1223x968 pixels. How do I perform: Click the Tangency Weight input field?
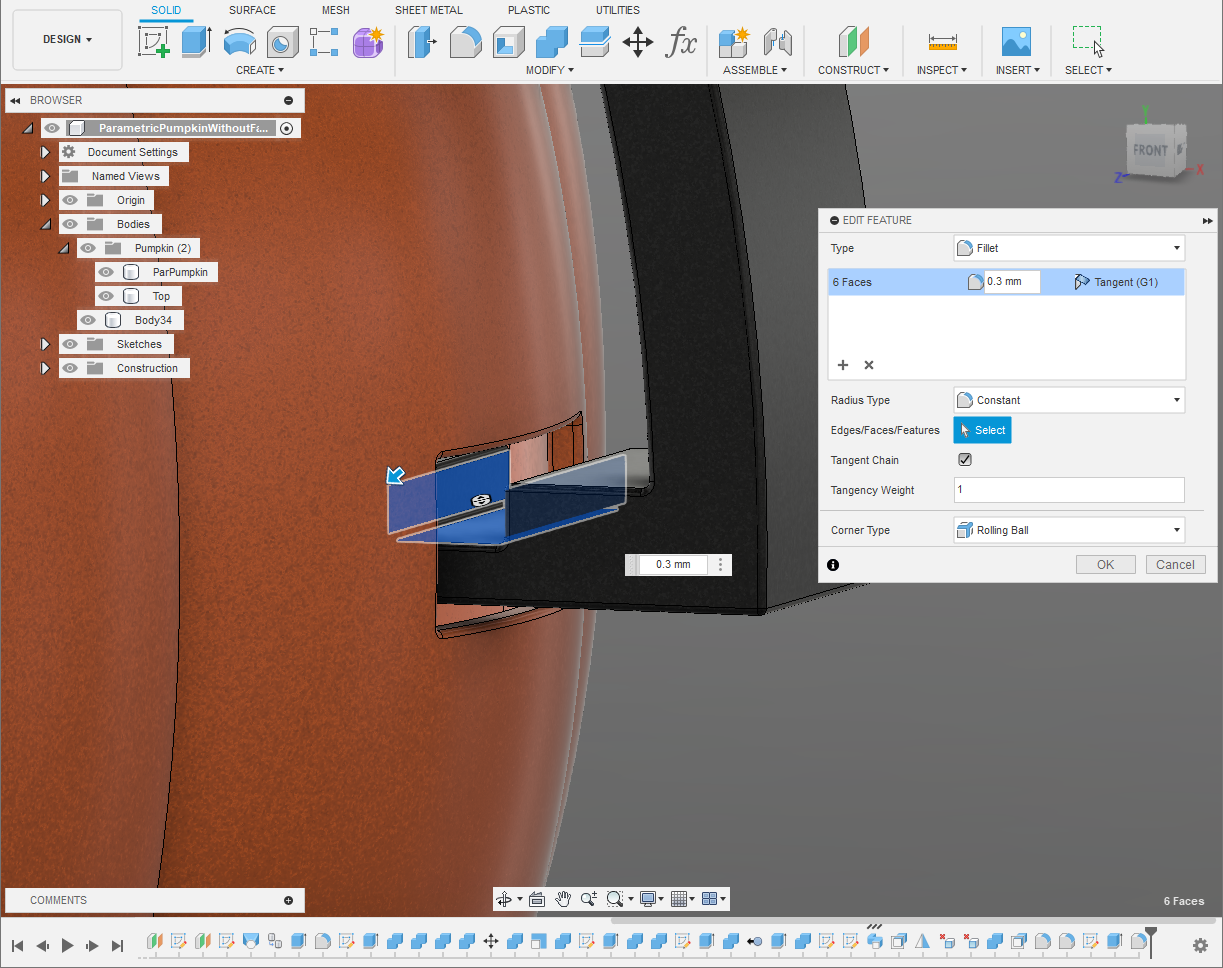[1069, 490]
